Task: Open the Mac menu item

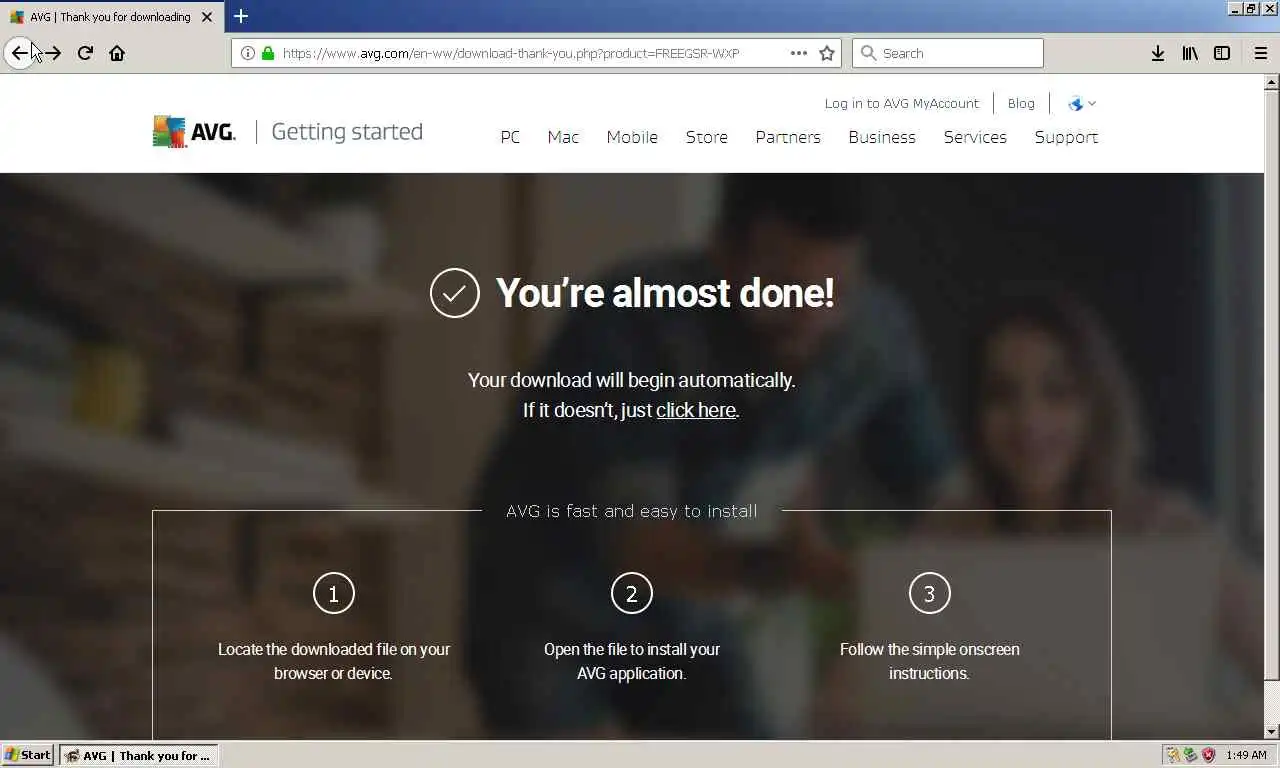Action: point(563,137)
